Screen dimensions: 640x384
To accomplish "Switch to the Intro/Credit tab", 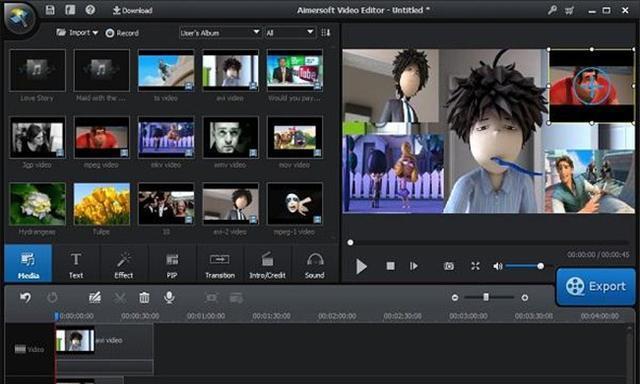I will (x=267, y=265).
